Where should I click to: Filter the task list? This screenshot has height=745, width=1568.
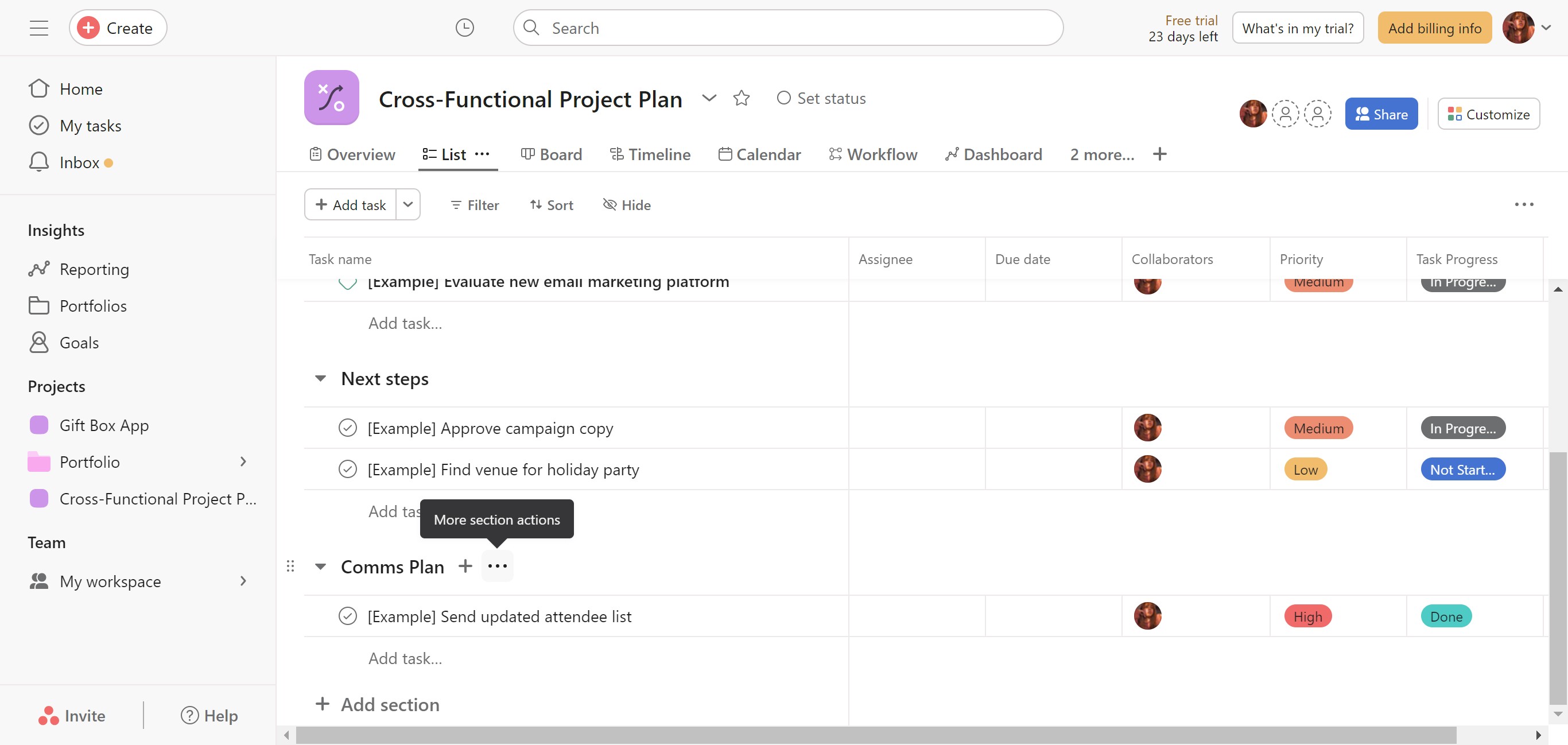[x=475, y=205]
